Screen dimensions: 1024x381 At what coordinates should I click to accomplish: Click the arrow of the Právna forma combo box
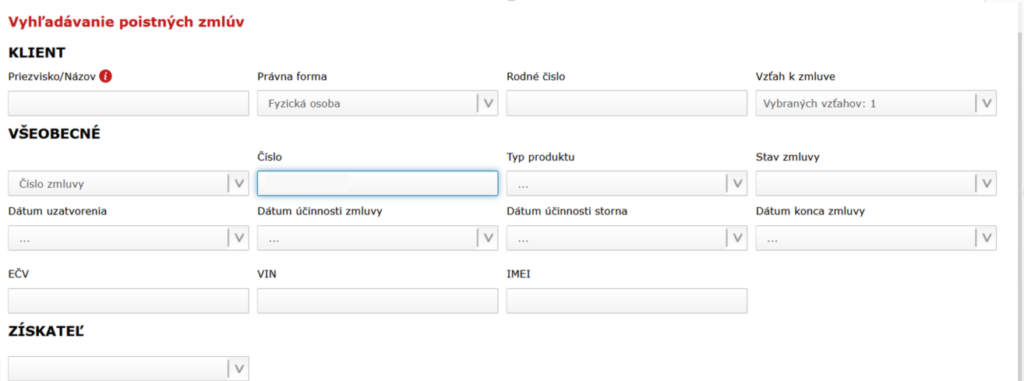488,103
